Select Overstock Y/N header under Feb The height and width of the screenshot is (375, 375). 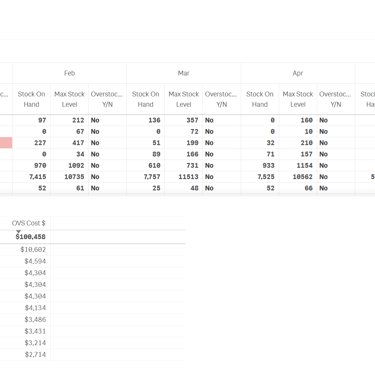click(x=107, y=99)
